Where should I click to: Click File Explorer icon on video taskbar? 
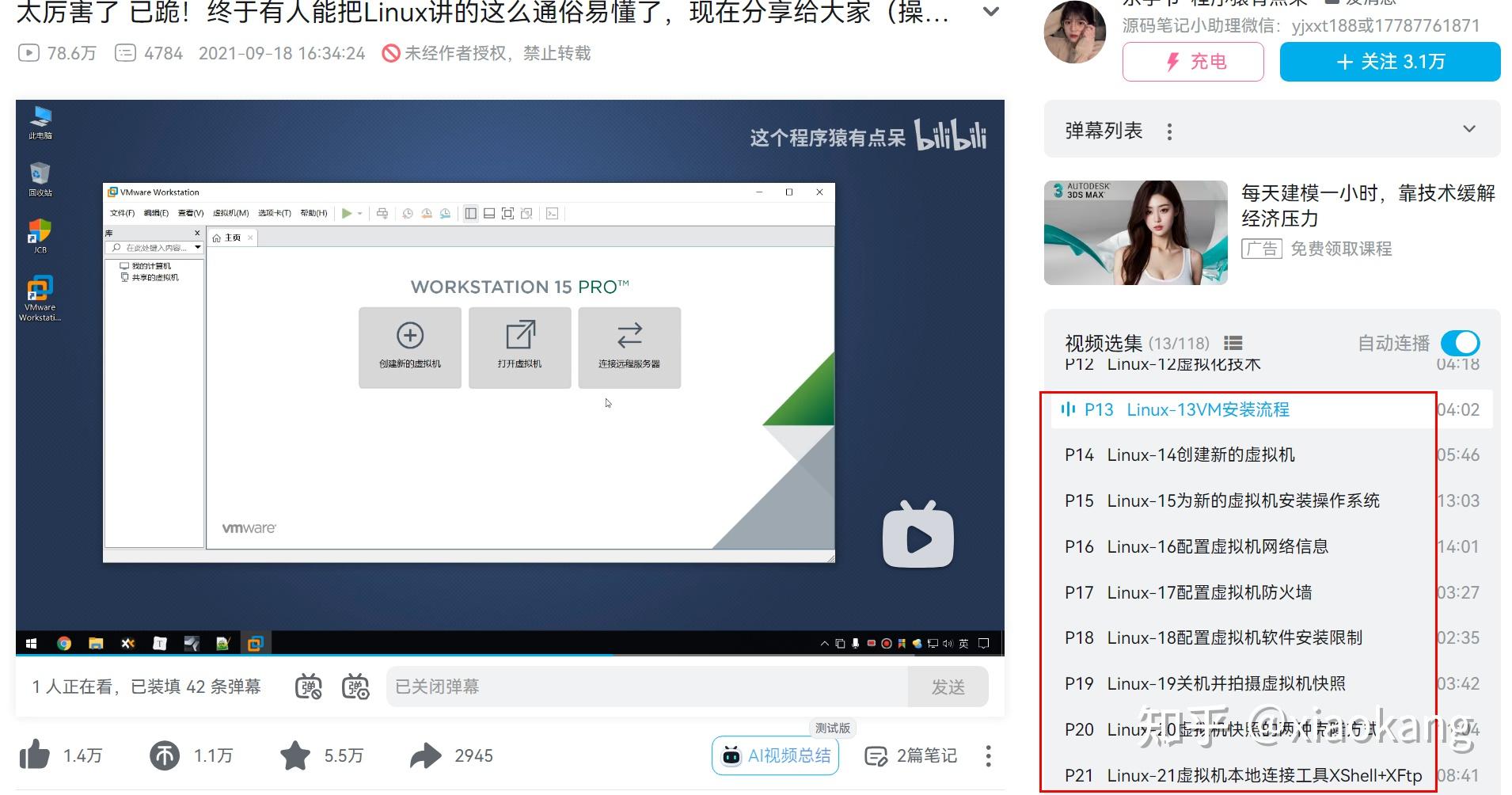tap(96, 643)
